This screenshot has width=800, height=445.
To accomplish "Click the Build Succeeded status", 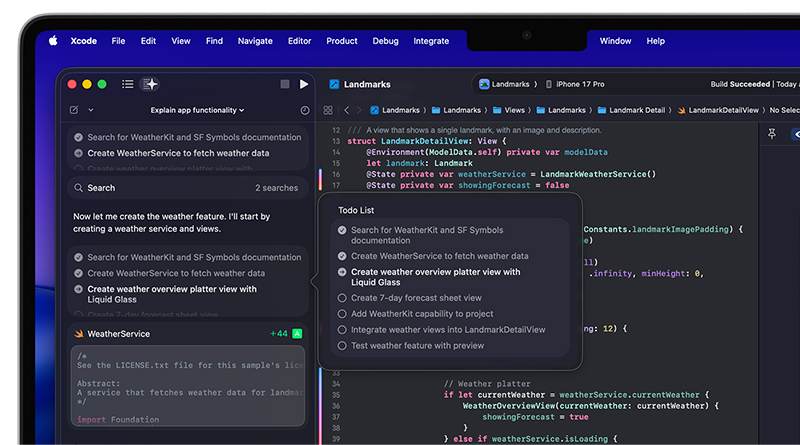I will [x=740, y=84].
